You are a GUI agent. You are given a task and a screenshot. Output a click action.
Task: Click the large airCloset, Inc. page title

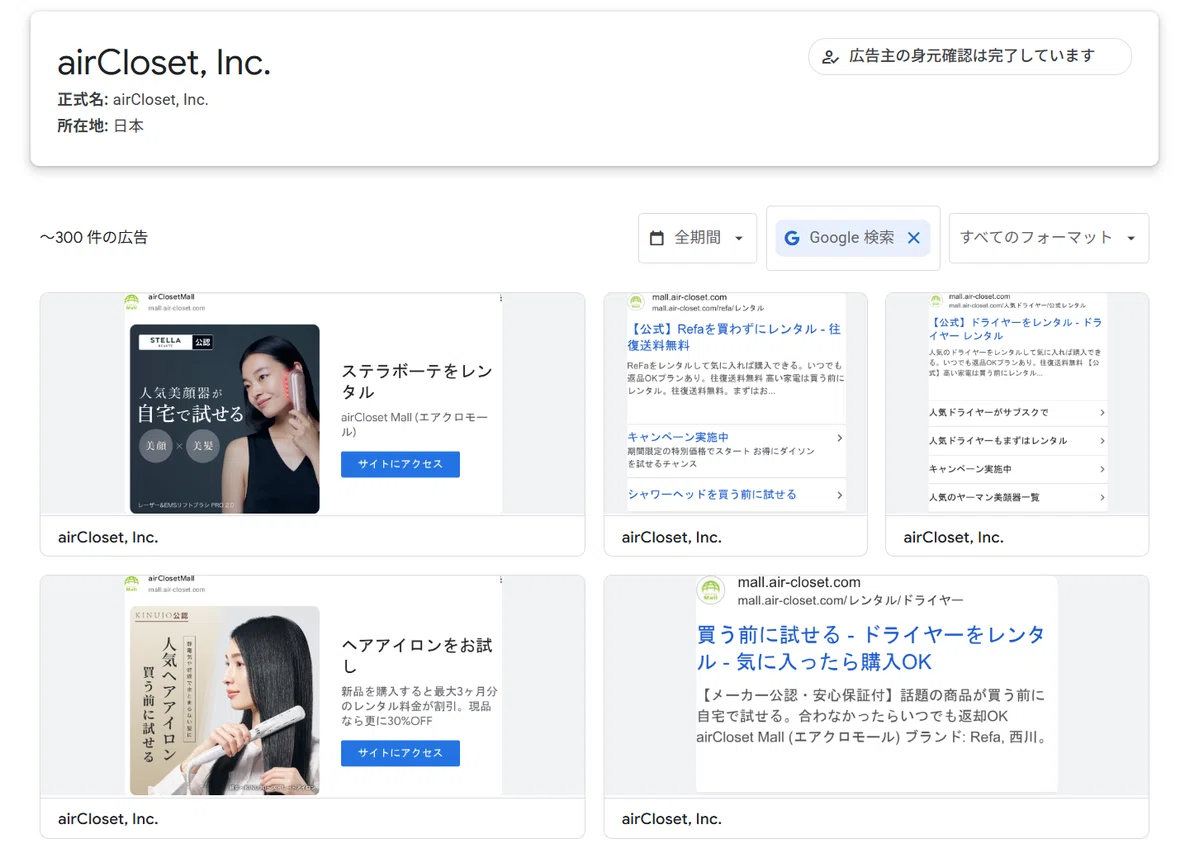pyautogui.click(x=164, y=62)
